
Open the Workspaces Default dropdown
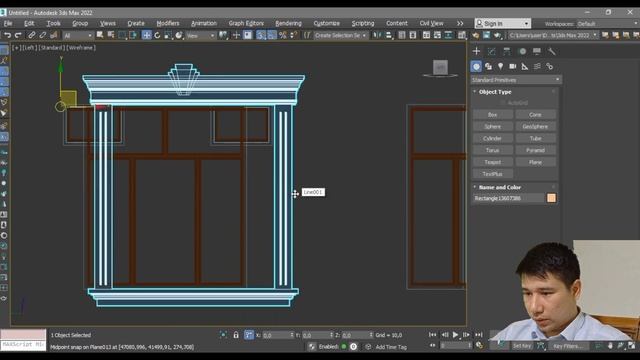[607, 24]
